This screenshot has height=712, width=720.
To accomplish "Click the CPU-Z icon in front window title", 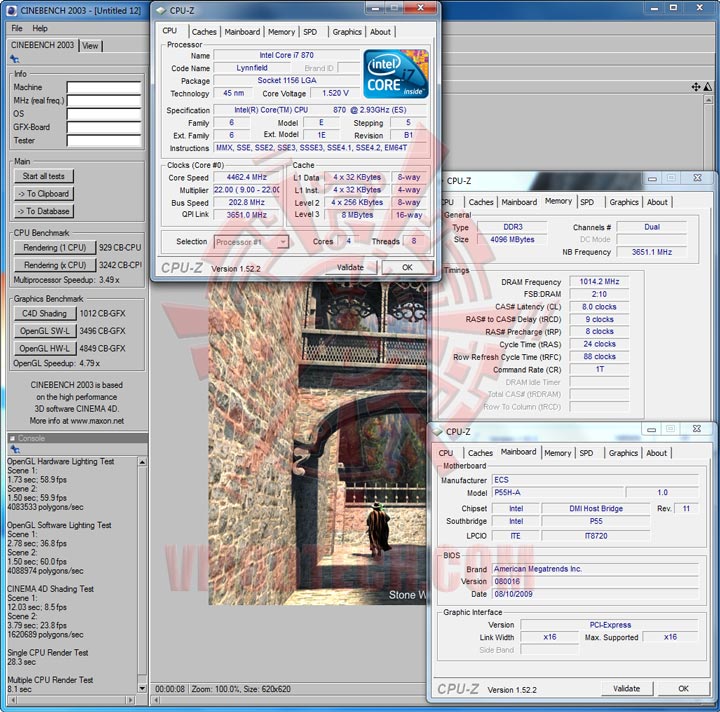I will (161, 10).
